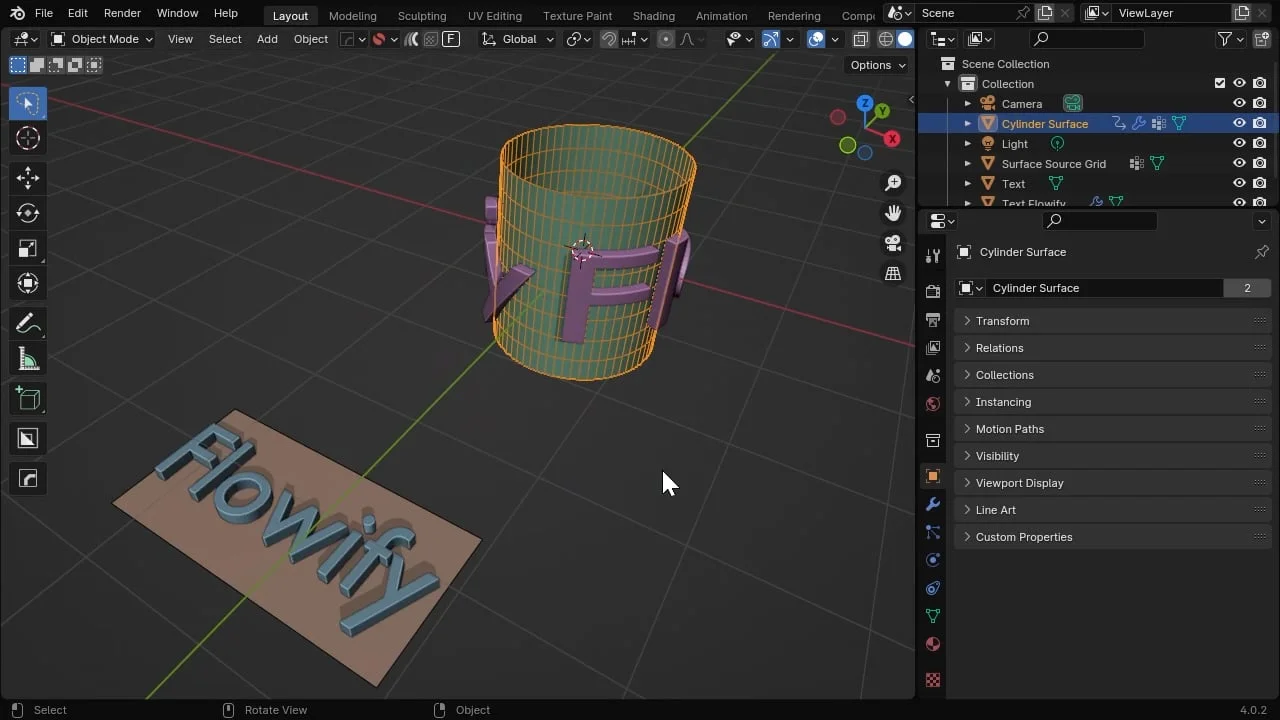The height and width of the screenshot is (720, 1280).
Task: Select the Move tool in the toolbar
Action: pos(28,178)
